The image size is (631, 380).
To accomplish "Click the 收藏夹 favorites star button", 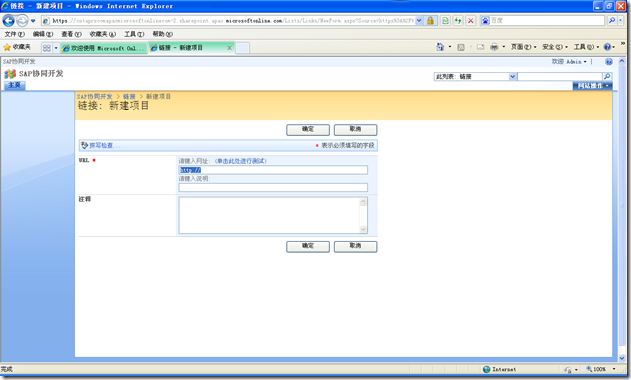I will 17,48.
